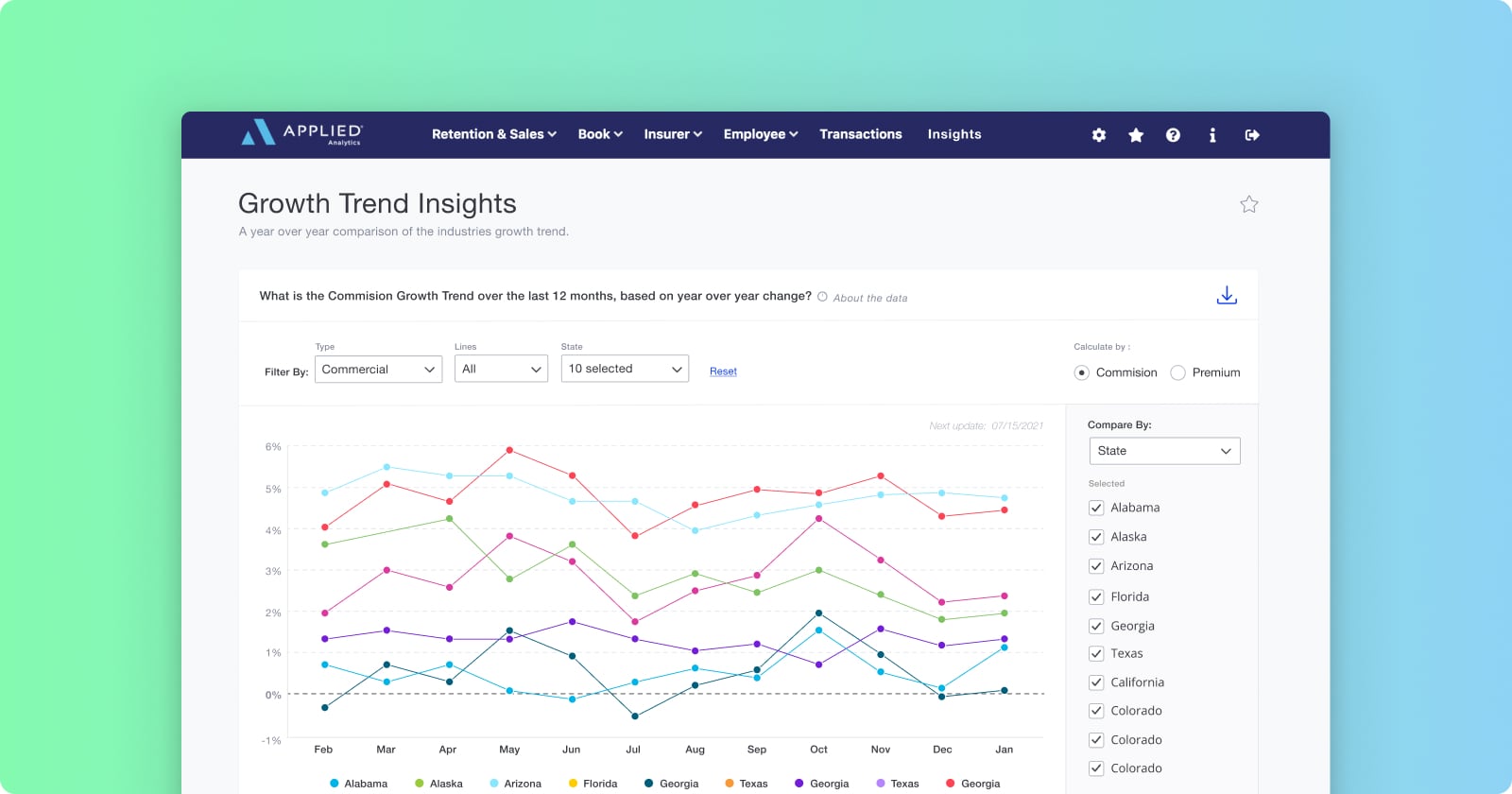Click the Arizona legend color dot

pos(494,784)
